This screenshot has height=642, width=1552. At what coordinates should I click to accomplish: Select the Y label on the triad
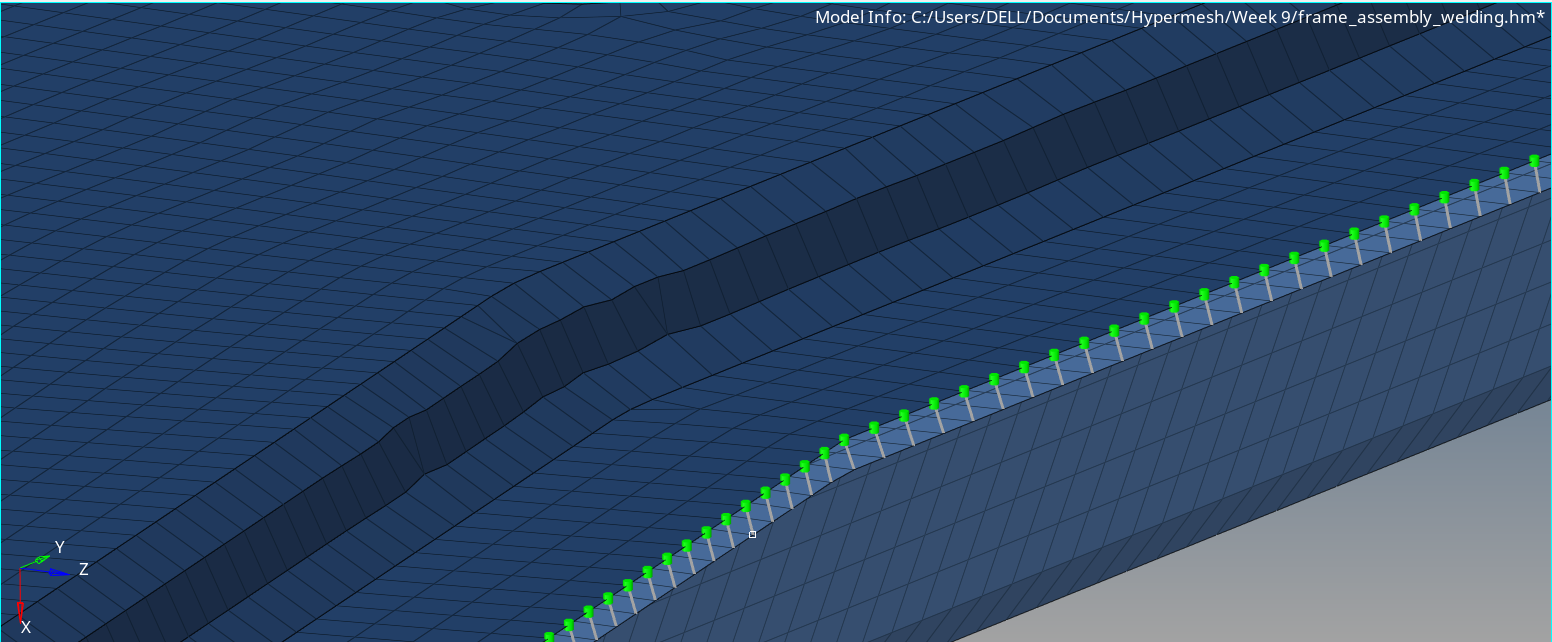coord(59,547)
